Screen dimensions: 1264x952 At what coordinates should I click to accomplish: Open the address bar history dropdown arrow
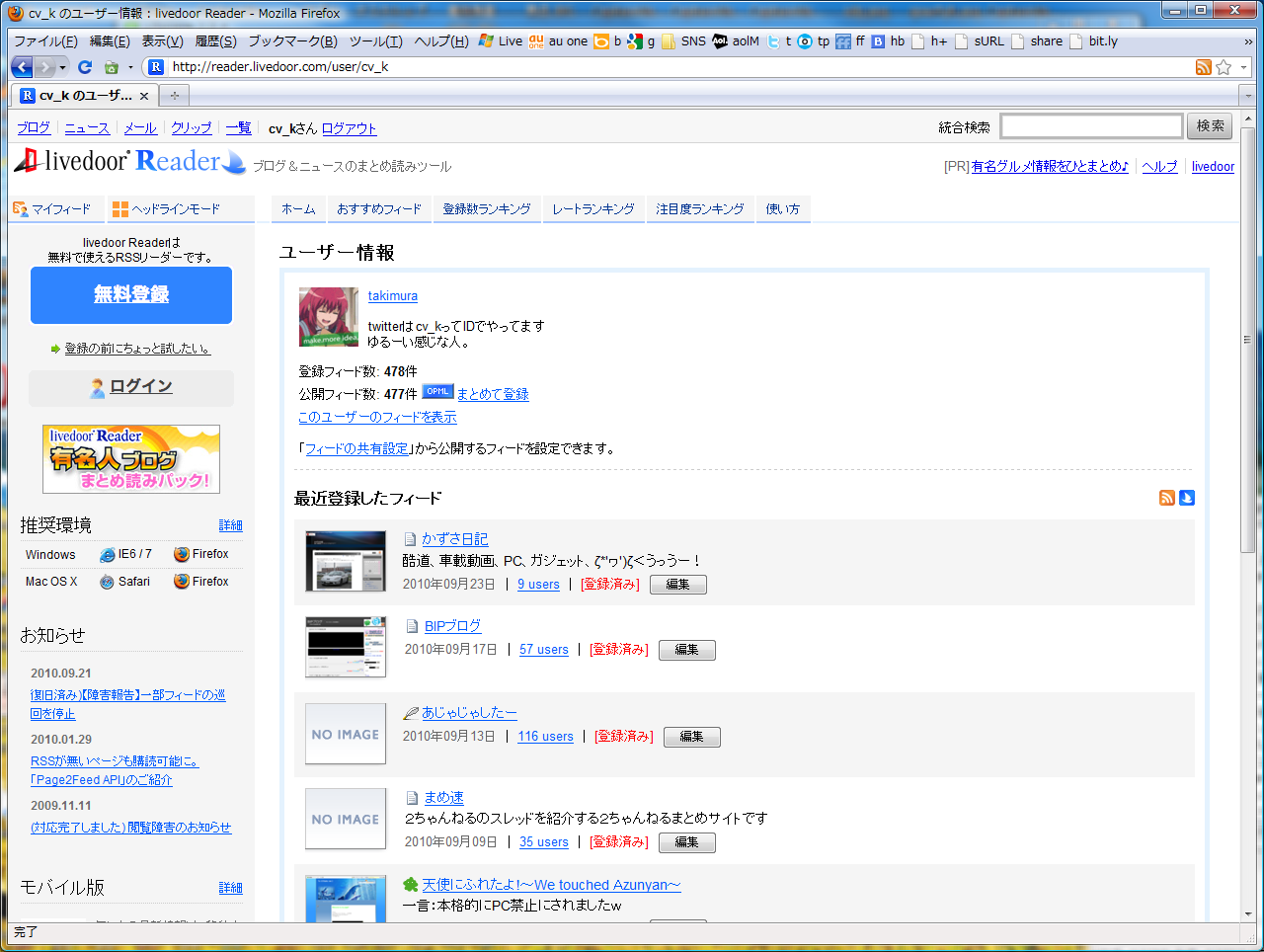tap(1243, 67)
